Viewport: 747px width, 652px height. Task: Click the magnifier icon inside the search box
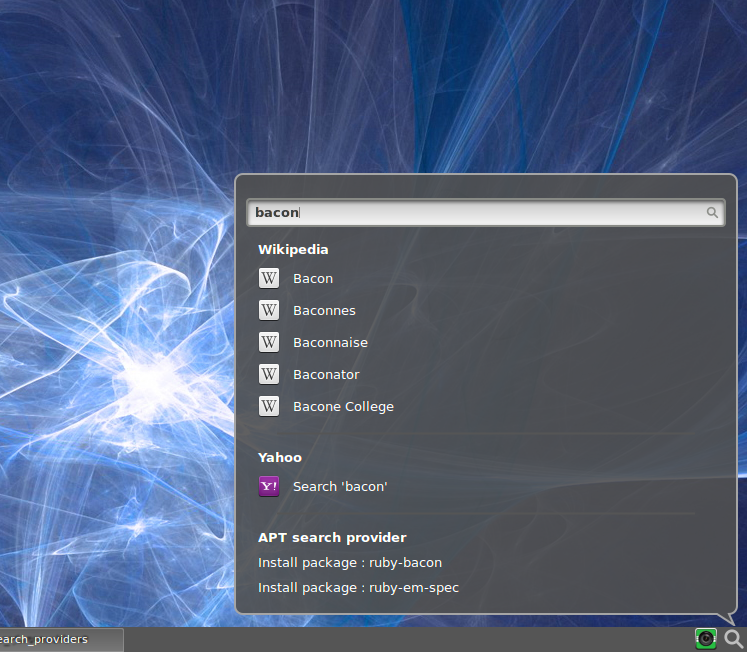[712, 212]
